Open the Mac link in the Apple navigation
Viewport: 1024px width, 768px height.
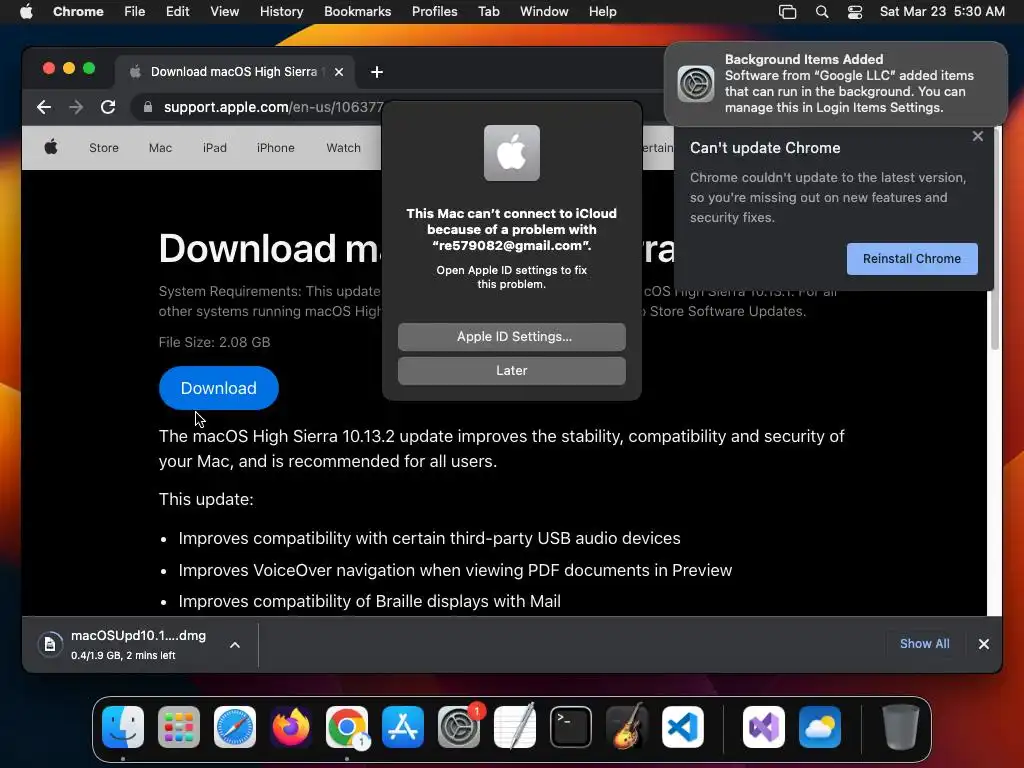(x=160, y=148)
